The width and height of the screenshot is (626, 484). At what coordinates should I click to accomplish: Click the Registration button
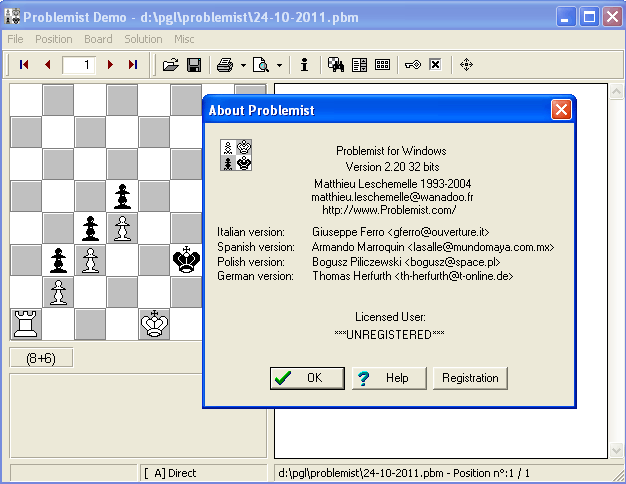470,378
